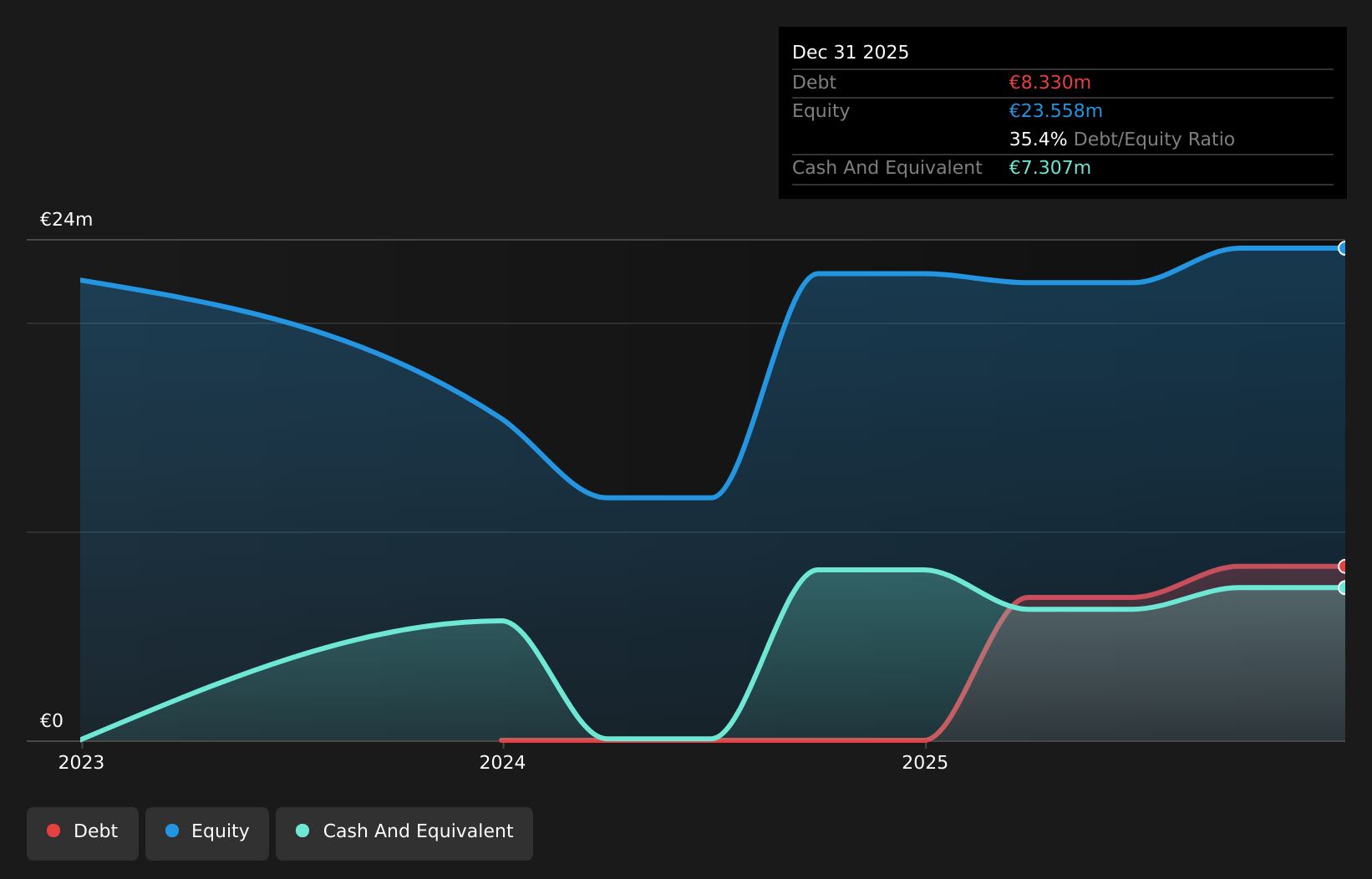This screenshot has width=1372, height=879.
Task: Click the 2025 x-axis label
Action: pos(925,763)
